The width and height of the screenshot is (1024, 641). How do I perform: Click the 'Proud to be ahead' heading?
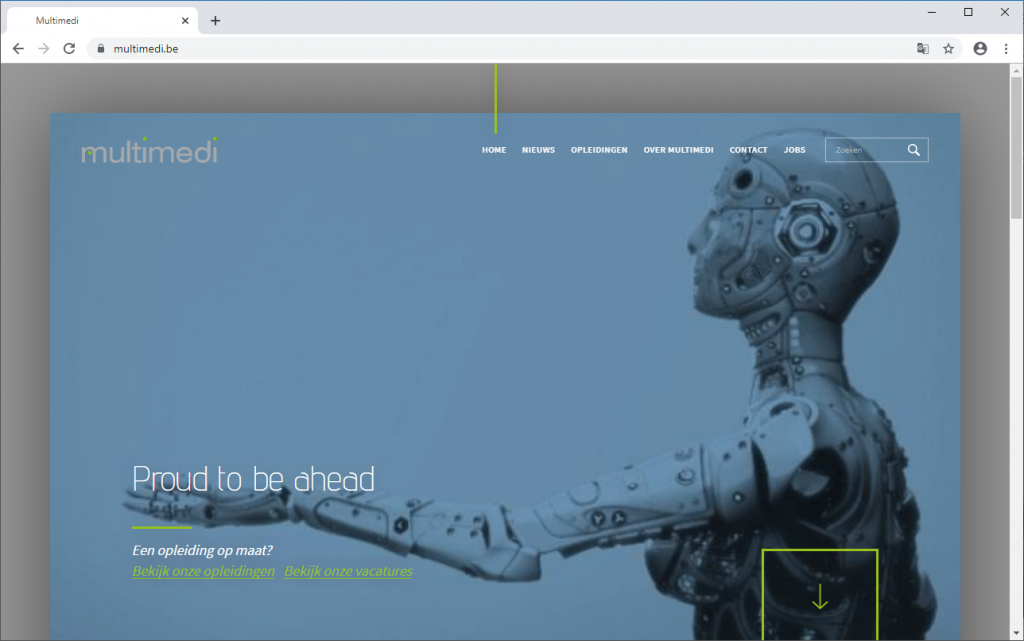tap(253, 479)
